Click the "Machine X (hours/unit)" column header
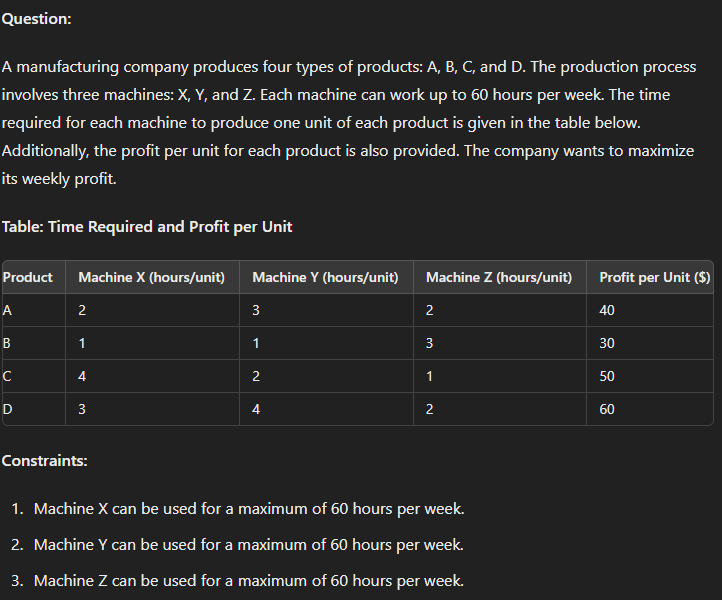This screenshot has height=600, width=722. tap(151, 277)
